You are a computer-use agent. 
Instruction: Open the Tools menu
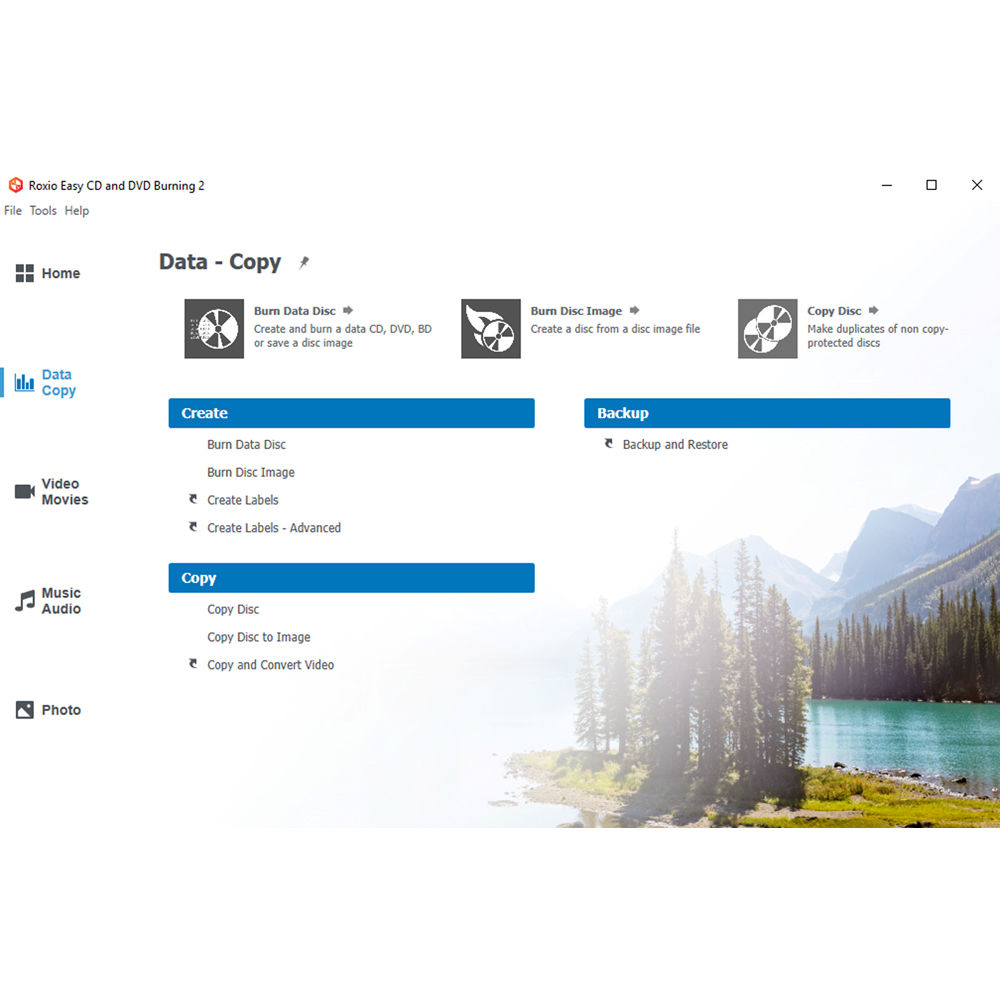pos(43,211)
